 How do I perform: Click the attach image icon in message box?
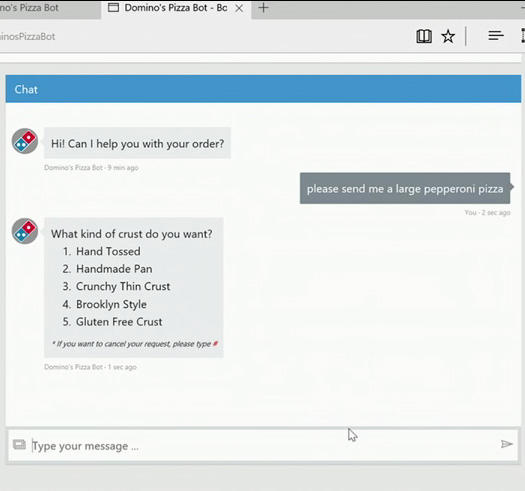click(x=19, y=445)
